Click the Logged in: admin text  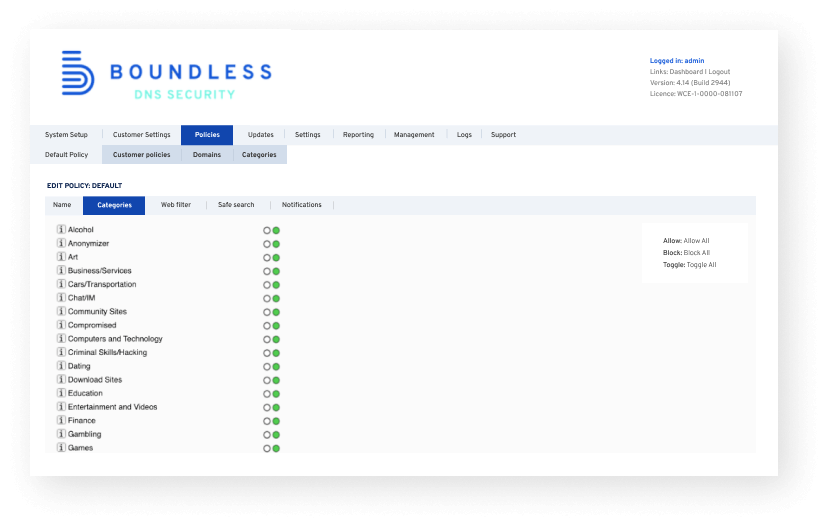coord(677,61)
